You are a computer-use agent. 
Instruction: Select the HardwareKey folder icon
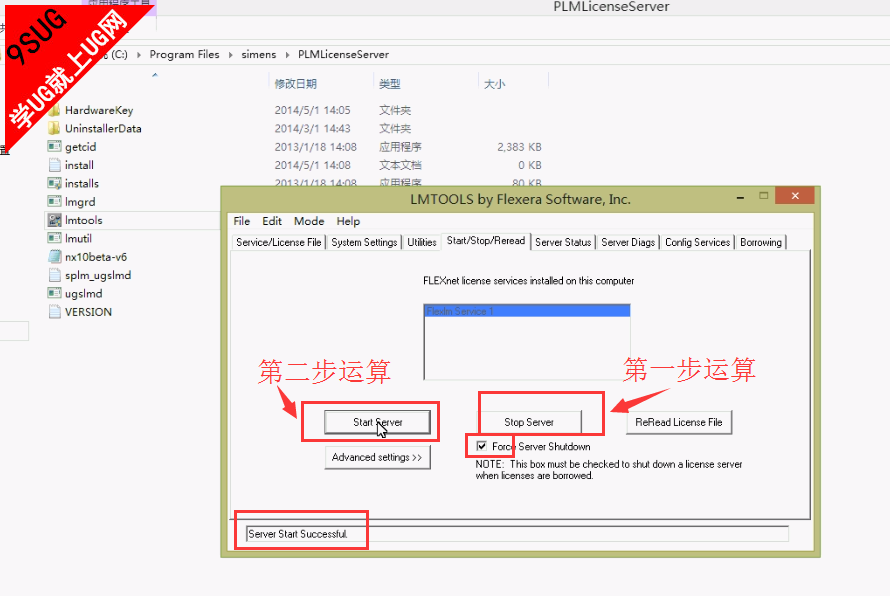[54, 110]
